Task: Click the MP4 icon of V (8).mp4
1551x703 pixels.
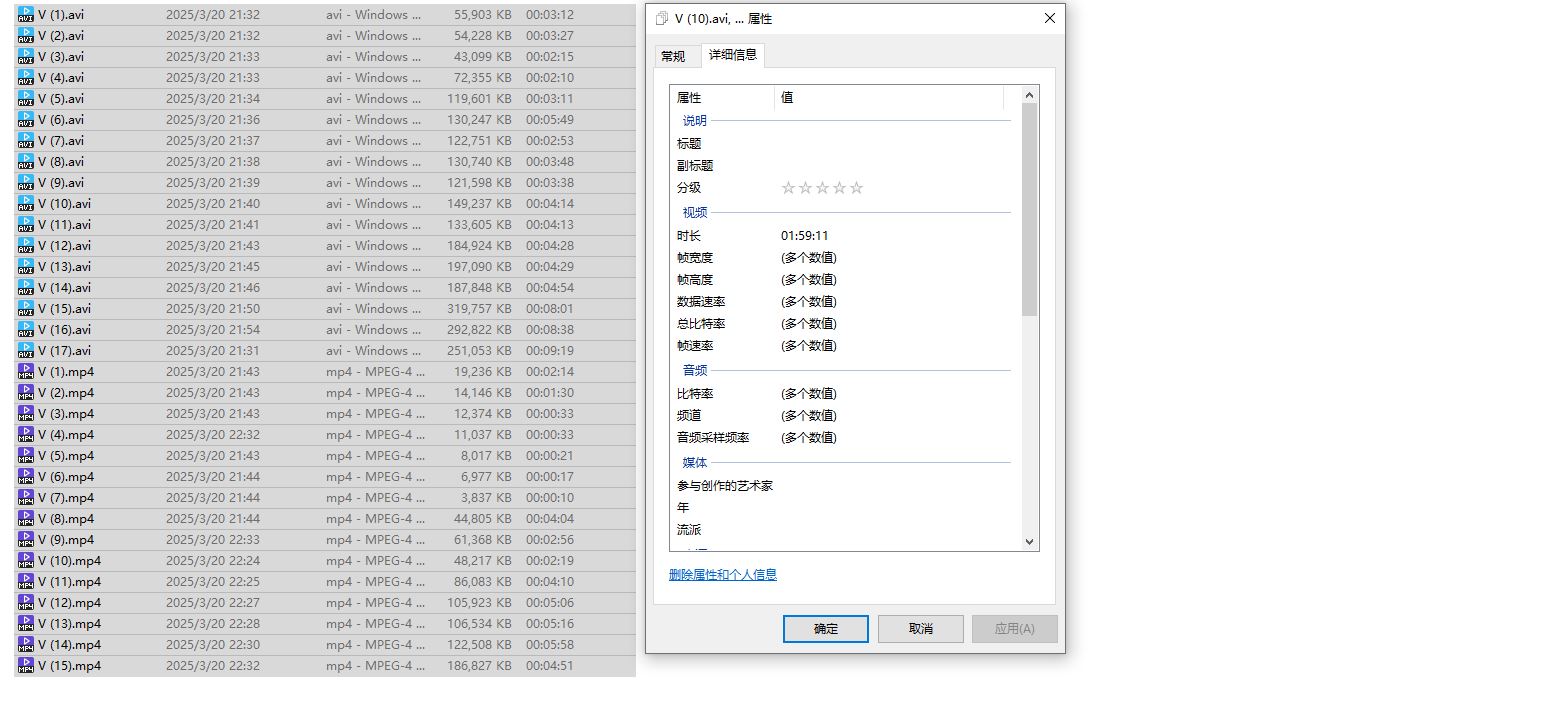Action: (26, 518)
